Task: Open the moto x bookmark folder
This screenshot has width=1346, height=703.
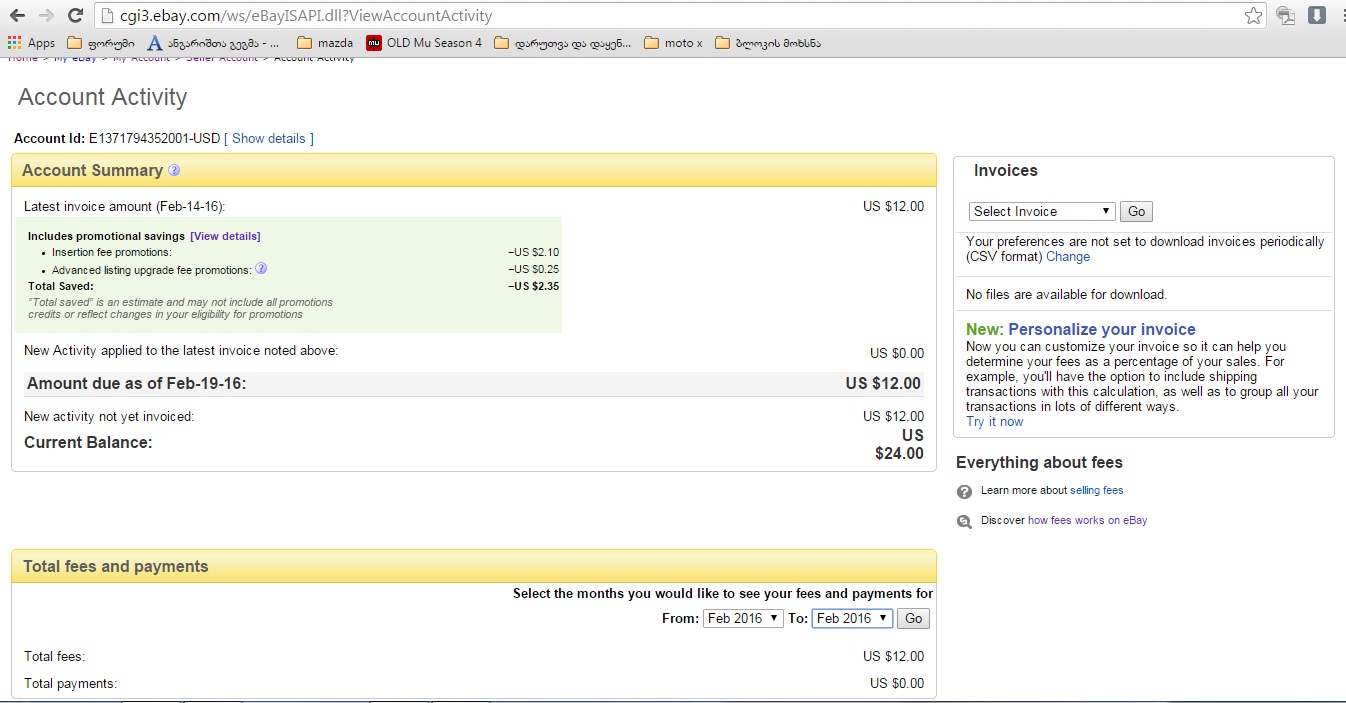Action: pos(673,43)
